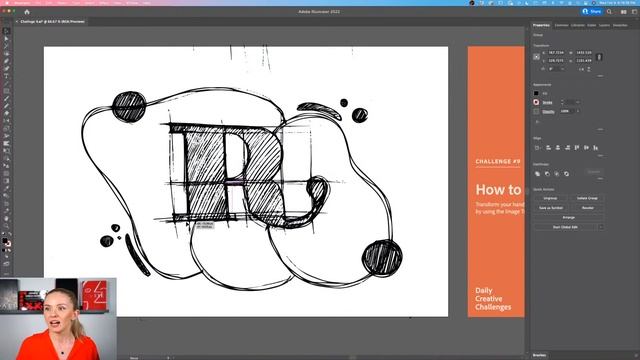Open the rotate angle dropdown

click(563, 69)
